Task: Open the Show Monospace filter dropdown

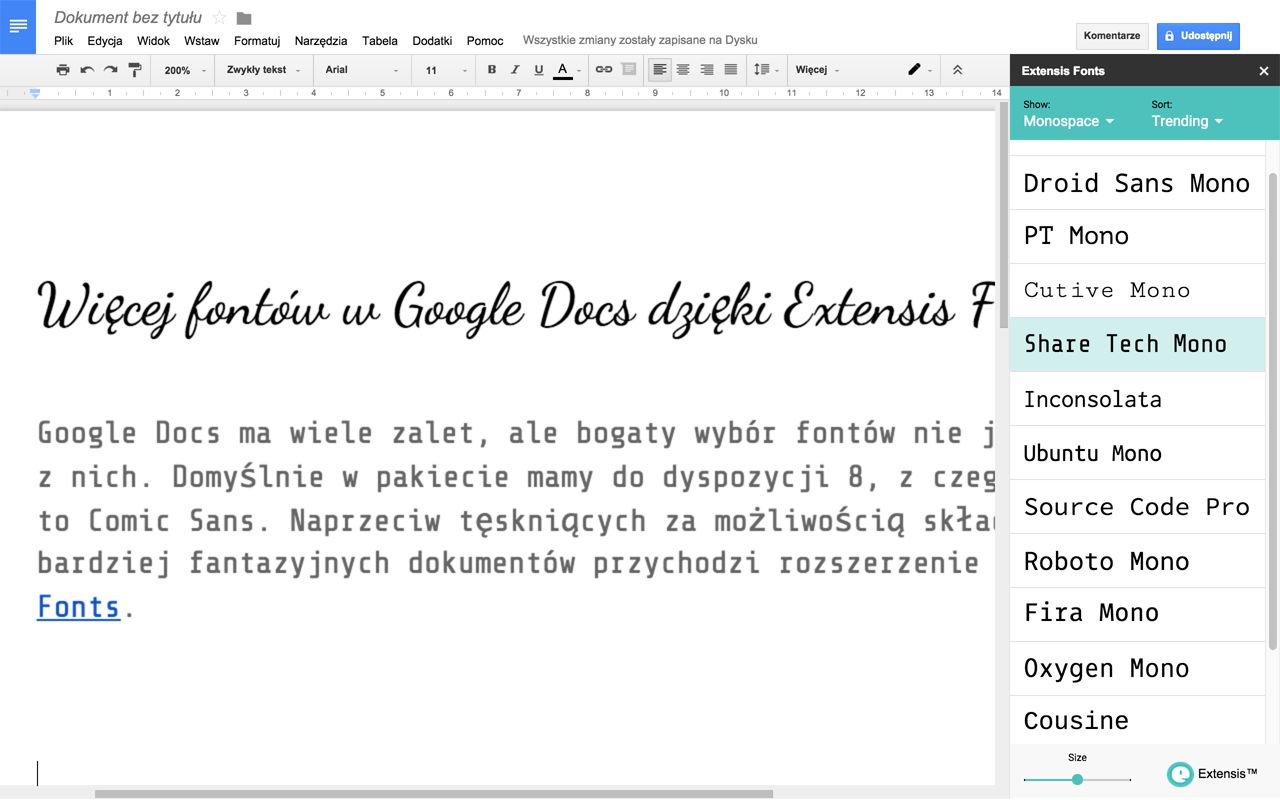Action: pos(1068,121)
